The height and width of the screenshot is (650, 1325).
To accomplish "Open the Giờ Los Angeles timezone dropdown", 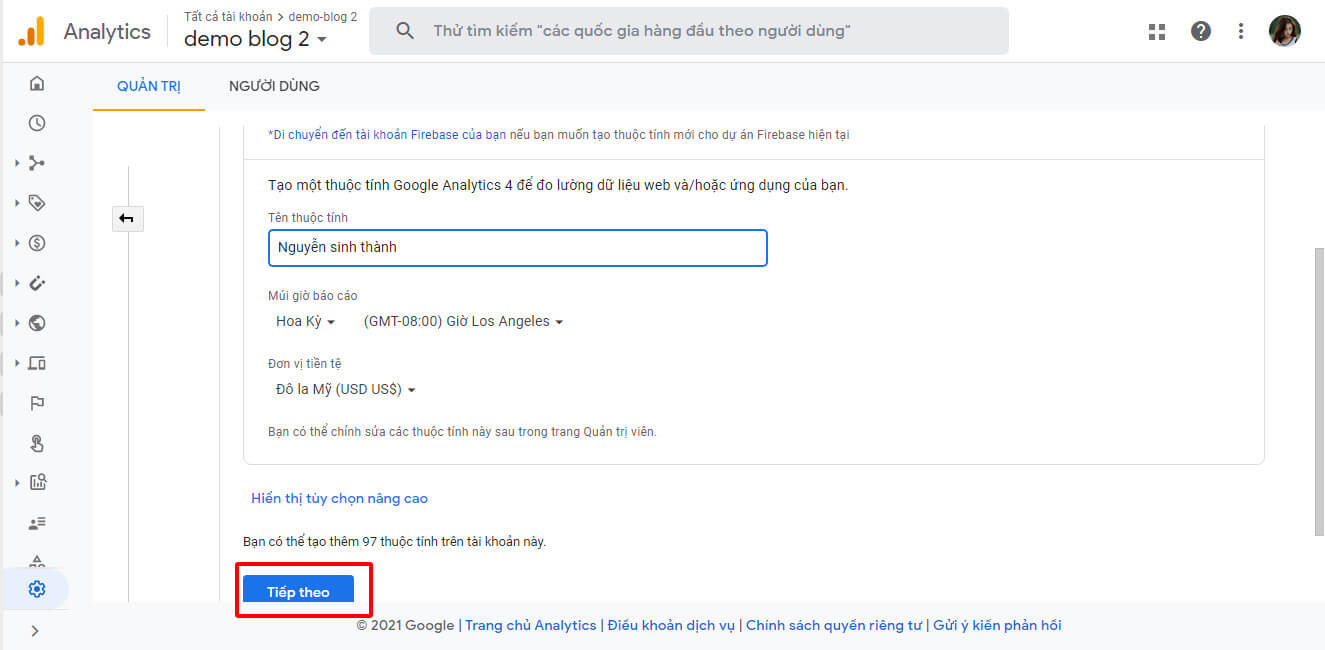I will click(463, 321).
